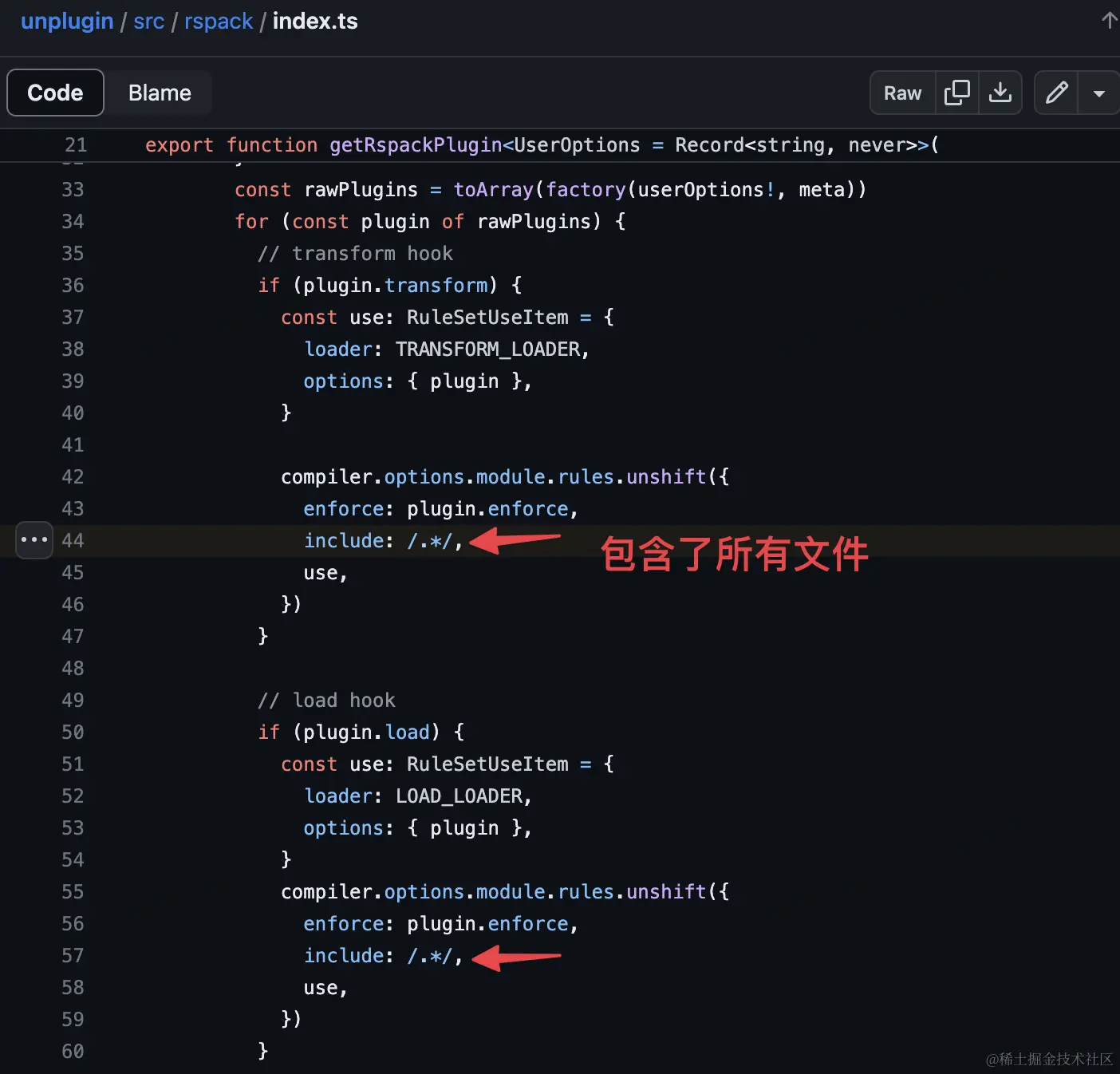Select line number 57
Image resolution: width=1120 pixels, height=1074 pixels.
click(x=73, y=956)
